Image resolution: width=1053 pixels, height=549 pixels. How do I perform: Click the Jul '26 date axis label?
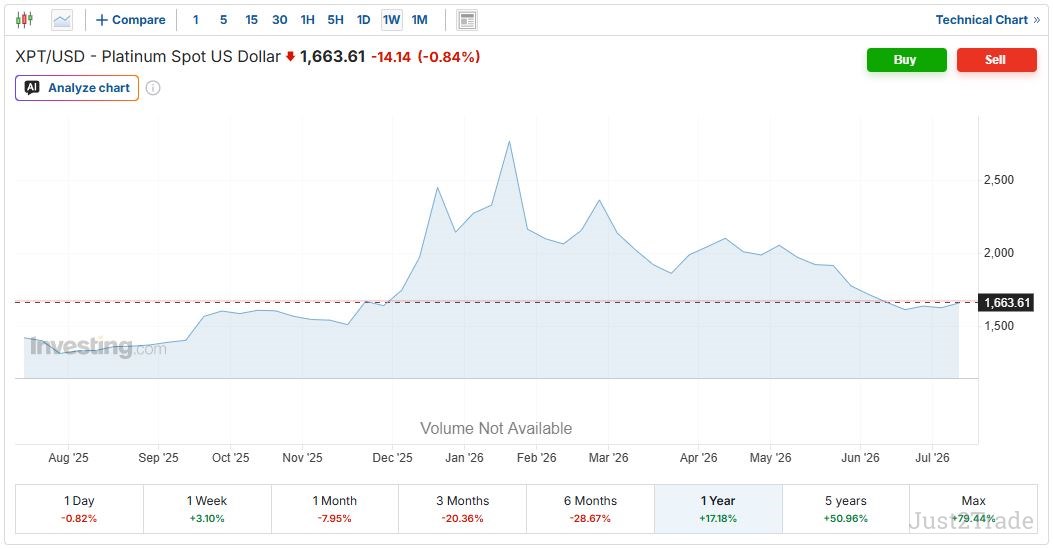pyautogui.click(x=933, y=458)
